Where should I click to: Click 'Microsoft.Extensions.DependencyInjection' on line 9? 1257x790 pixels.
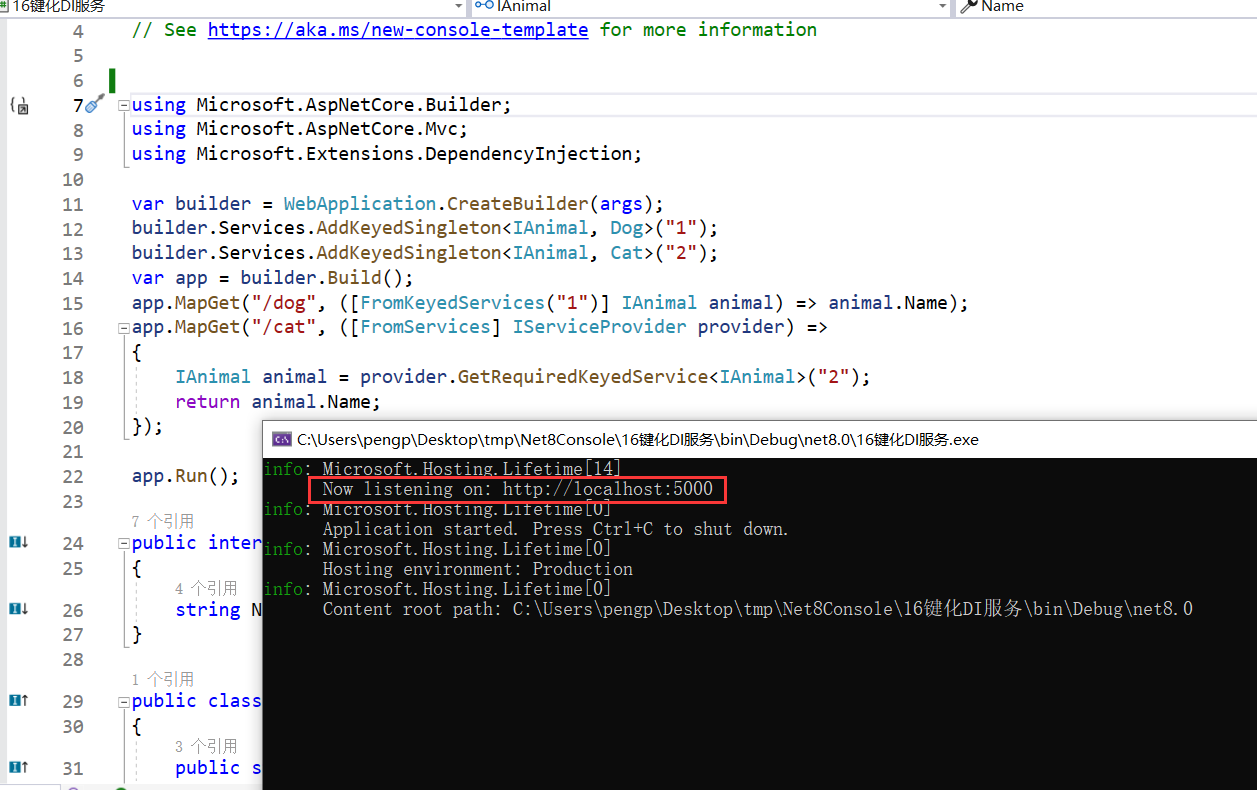[414, 154]
